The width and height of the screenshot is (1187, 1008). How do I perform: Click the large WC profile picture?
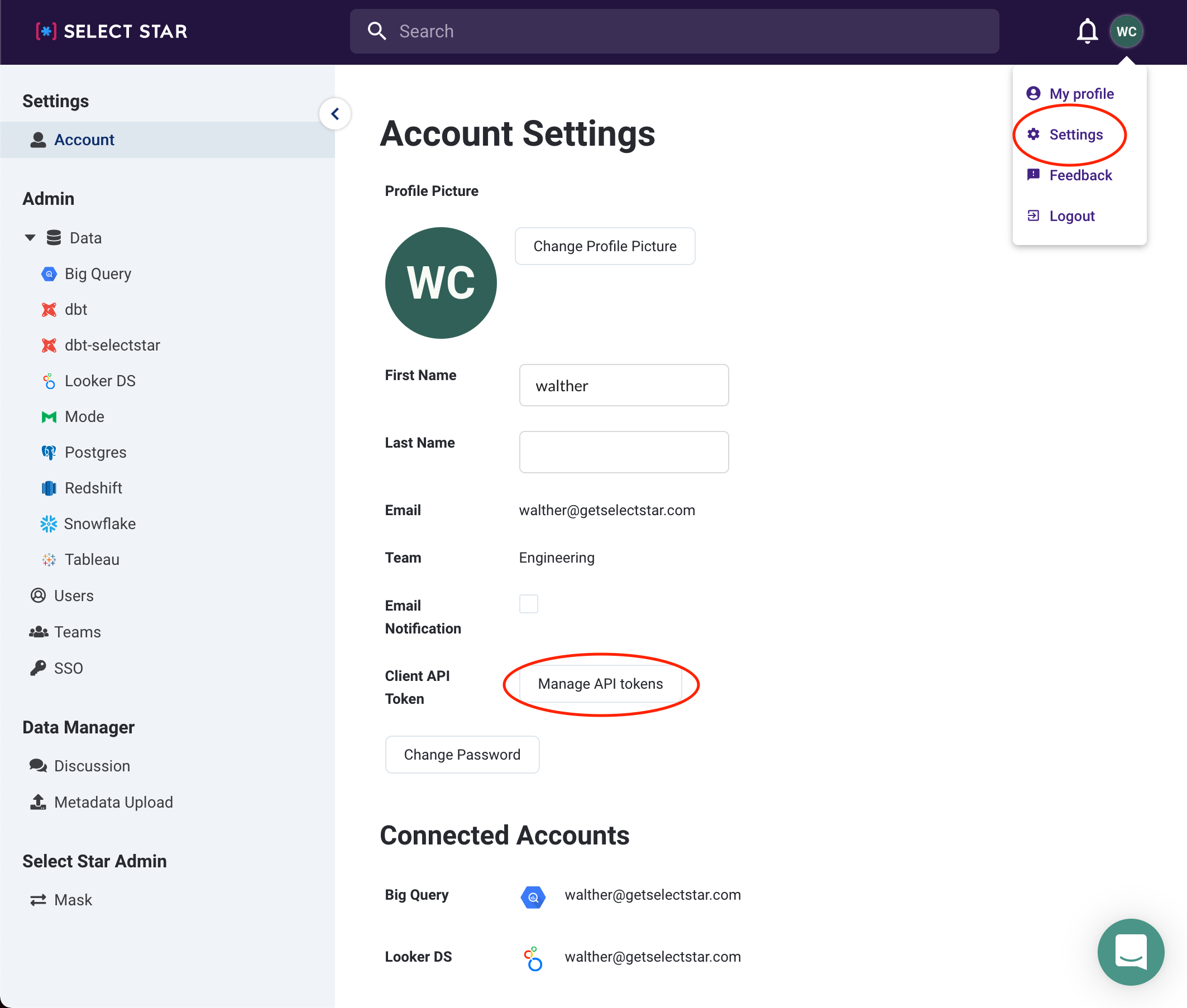coord(441,283)
